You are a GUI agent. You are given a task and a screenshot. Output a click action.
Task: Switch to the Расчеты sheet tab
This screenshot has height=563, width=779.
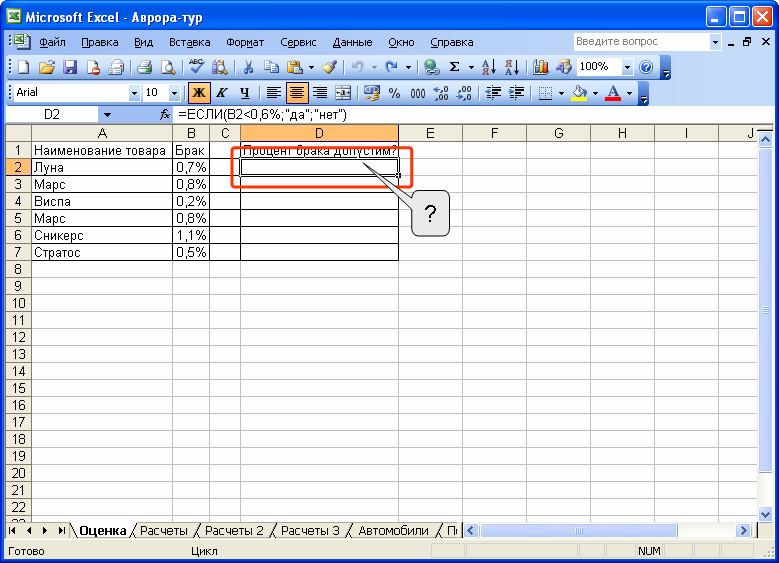(x=163, y=531)
